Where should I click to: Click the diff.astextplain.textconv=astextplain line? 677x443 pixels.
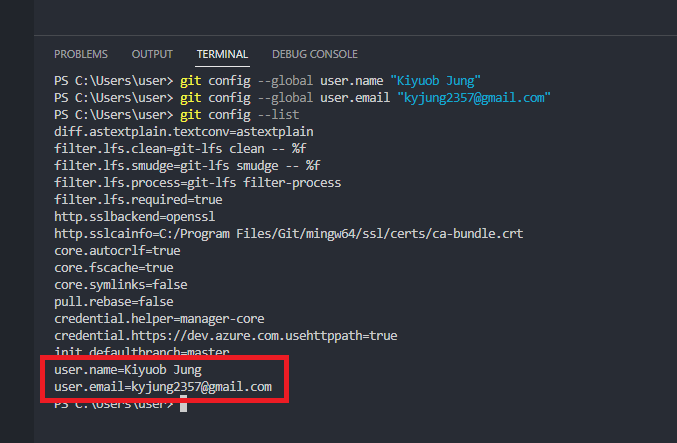(x=184, y=132)
